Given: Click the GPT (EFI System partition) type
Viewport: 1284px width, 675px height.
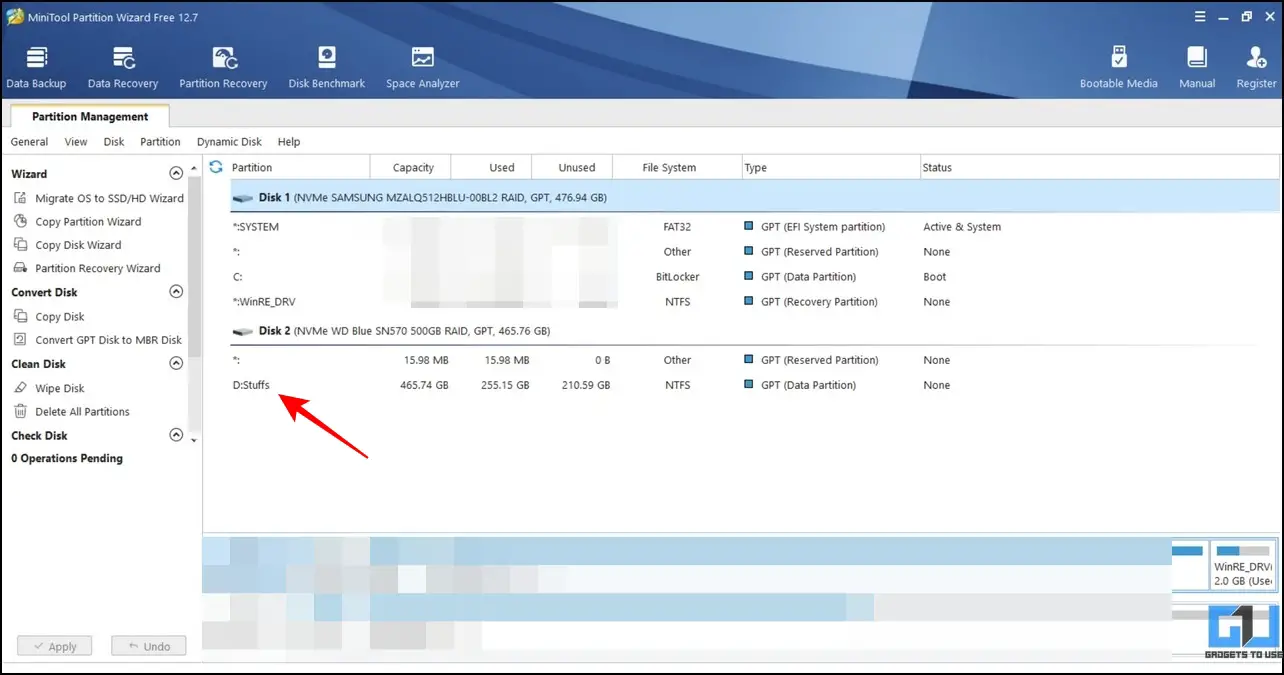Looking at the screenshot, I should [822, 227].
